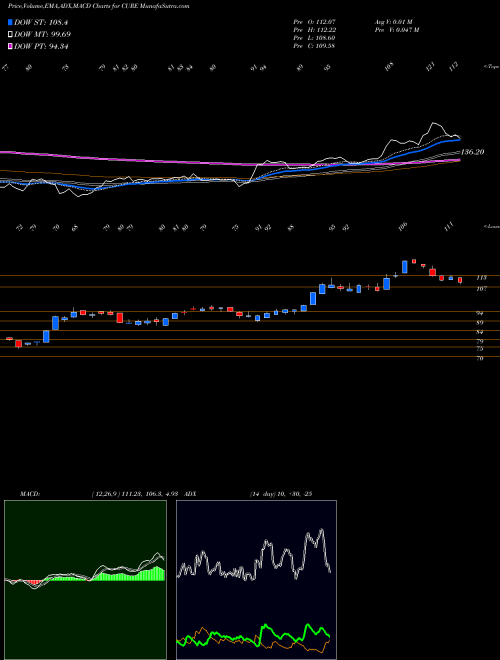Viewport: 500px width, 660px height.
Task: Open the ADX indicator chart panel
Action: point(256,580)
